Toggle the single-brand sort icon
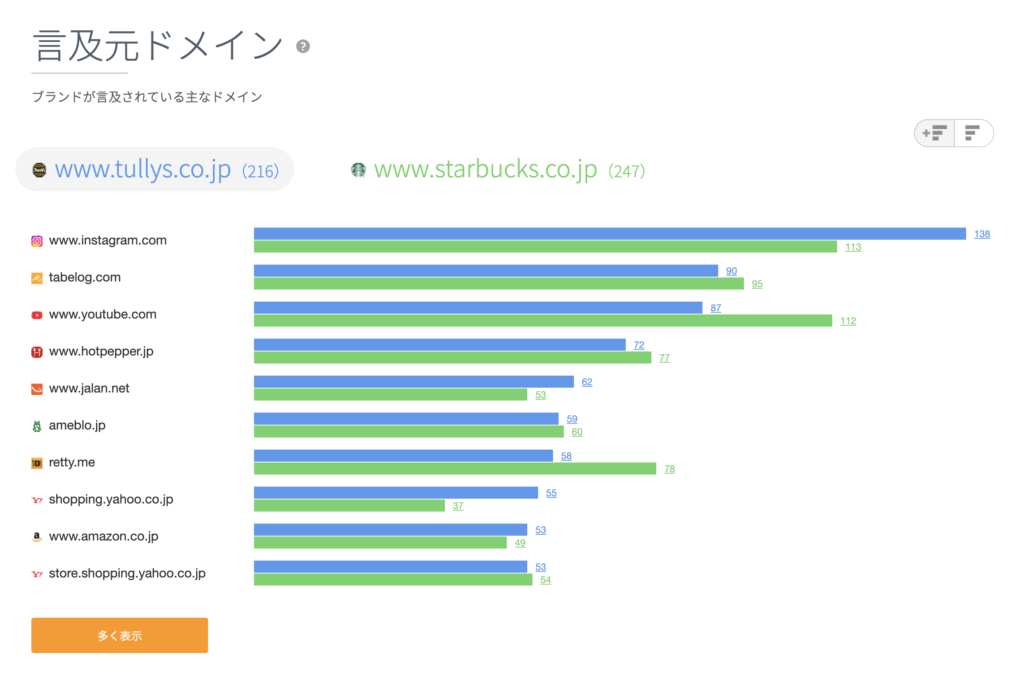The width and height of the screenshot is (1024, 674). click(972, 132)
